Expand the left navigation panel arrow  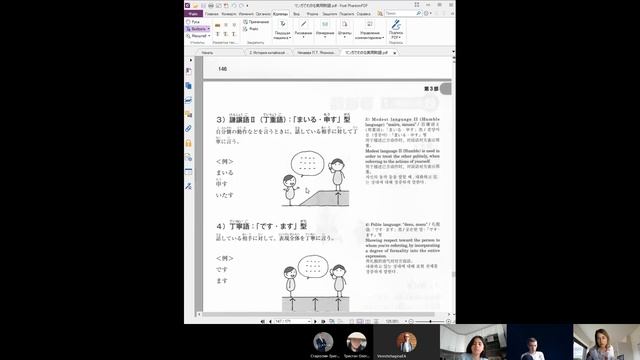point(190,60)
